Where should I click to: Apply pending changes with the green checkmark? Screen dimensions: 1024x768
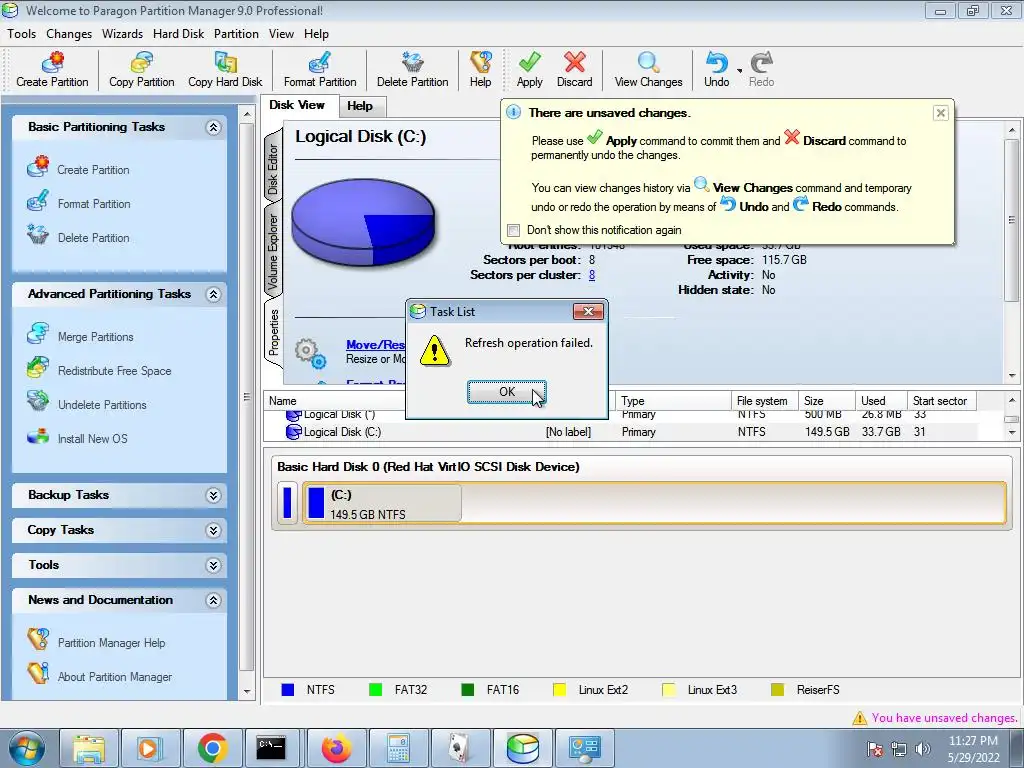pyautogui.click(x=530, y=63)
